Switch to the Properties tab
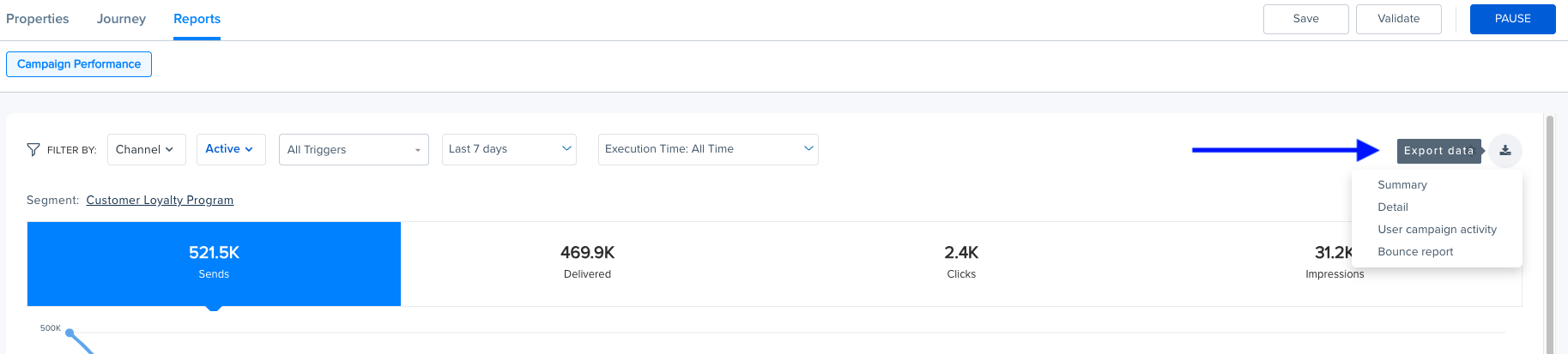The height and width of the screenshot is (354, 1568). (x=38, y=19)
